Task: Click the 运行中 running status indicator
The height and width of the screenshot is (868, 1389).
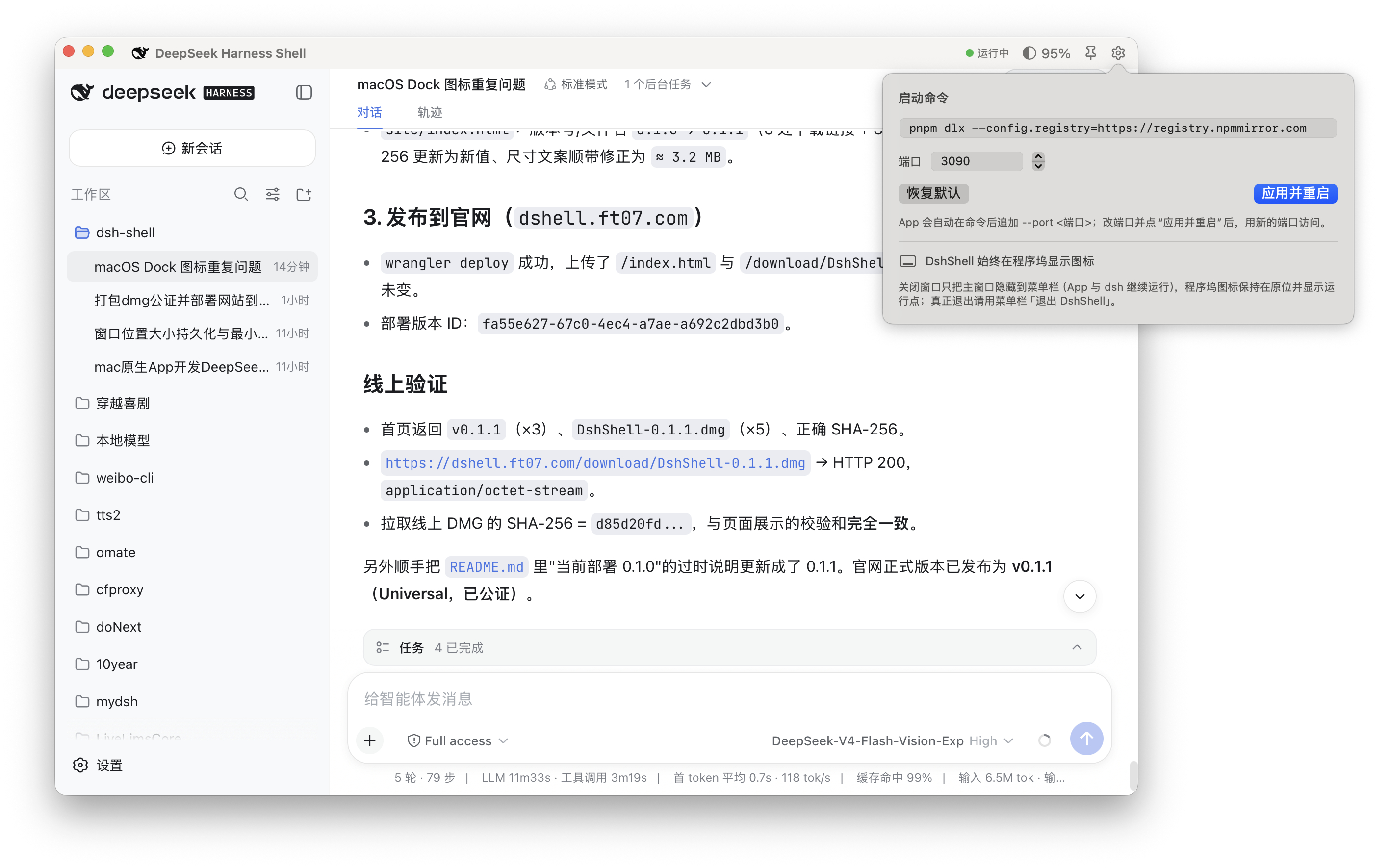Action: pos(987,53)
